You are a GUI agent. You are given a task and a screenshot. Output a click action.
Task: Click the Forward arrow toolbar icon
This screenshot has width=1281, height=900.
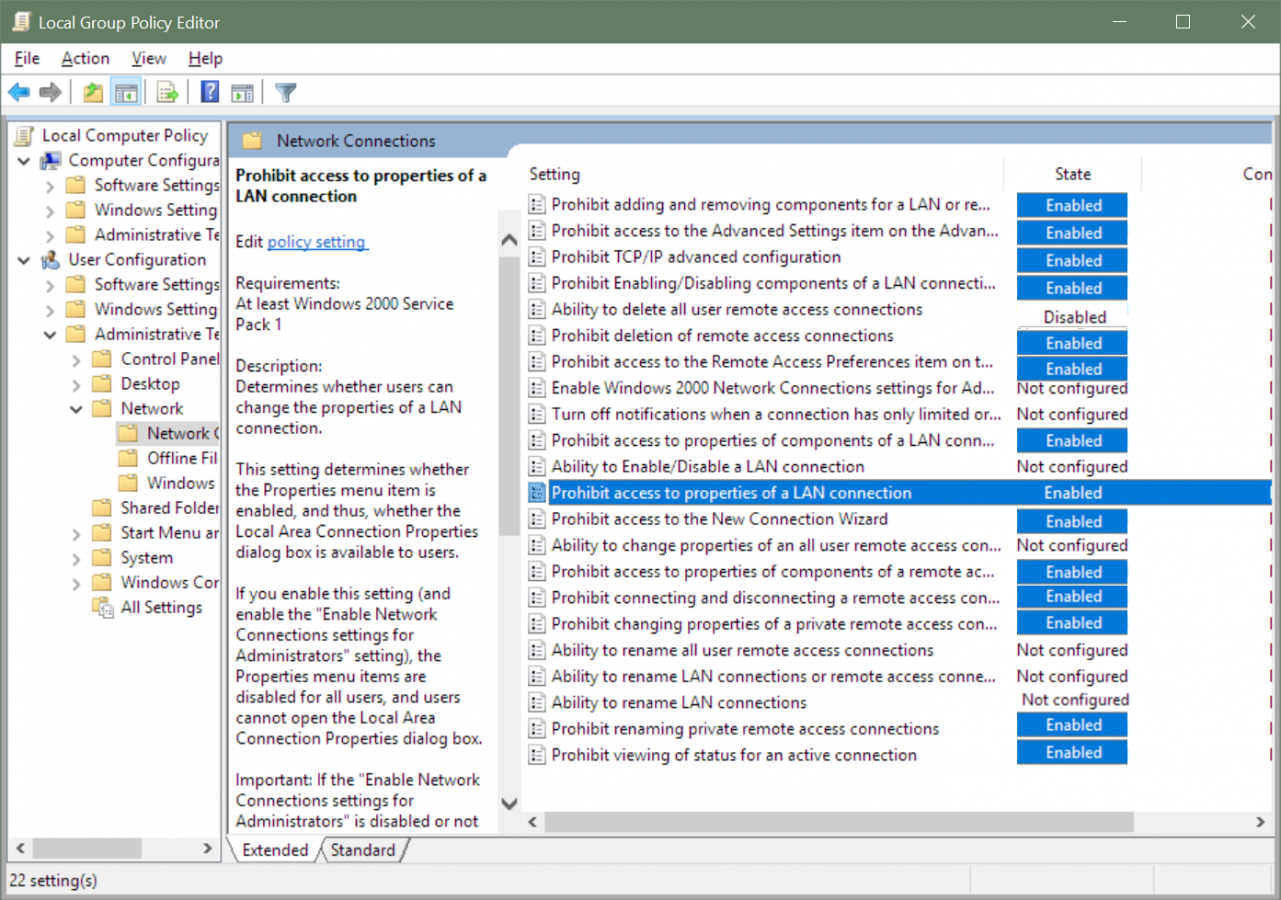[50, 93]
